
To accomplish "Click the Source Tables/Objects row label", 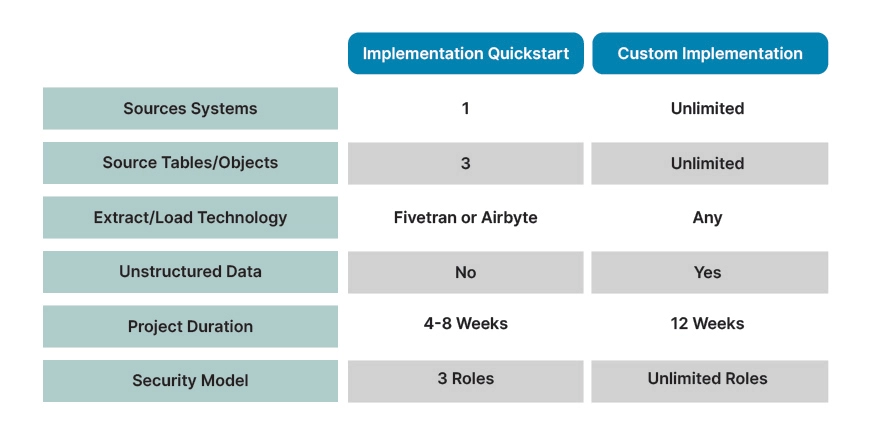I will pos(190,163).
